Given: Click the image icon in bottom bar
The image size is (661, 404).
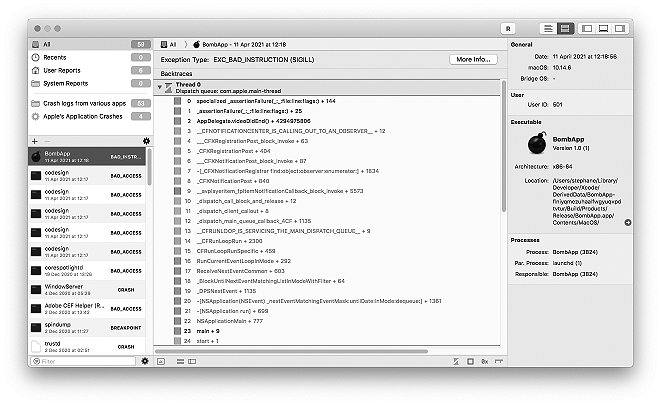Looking at the screenshot, I should coord(161,361).
